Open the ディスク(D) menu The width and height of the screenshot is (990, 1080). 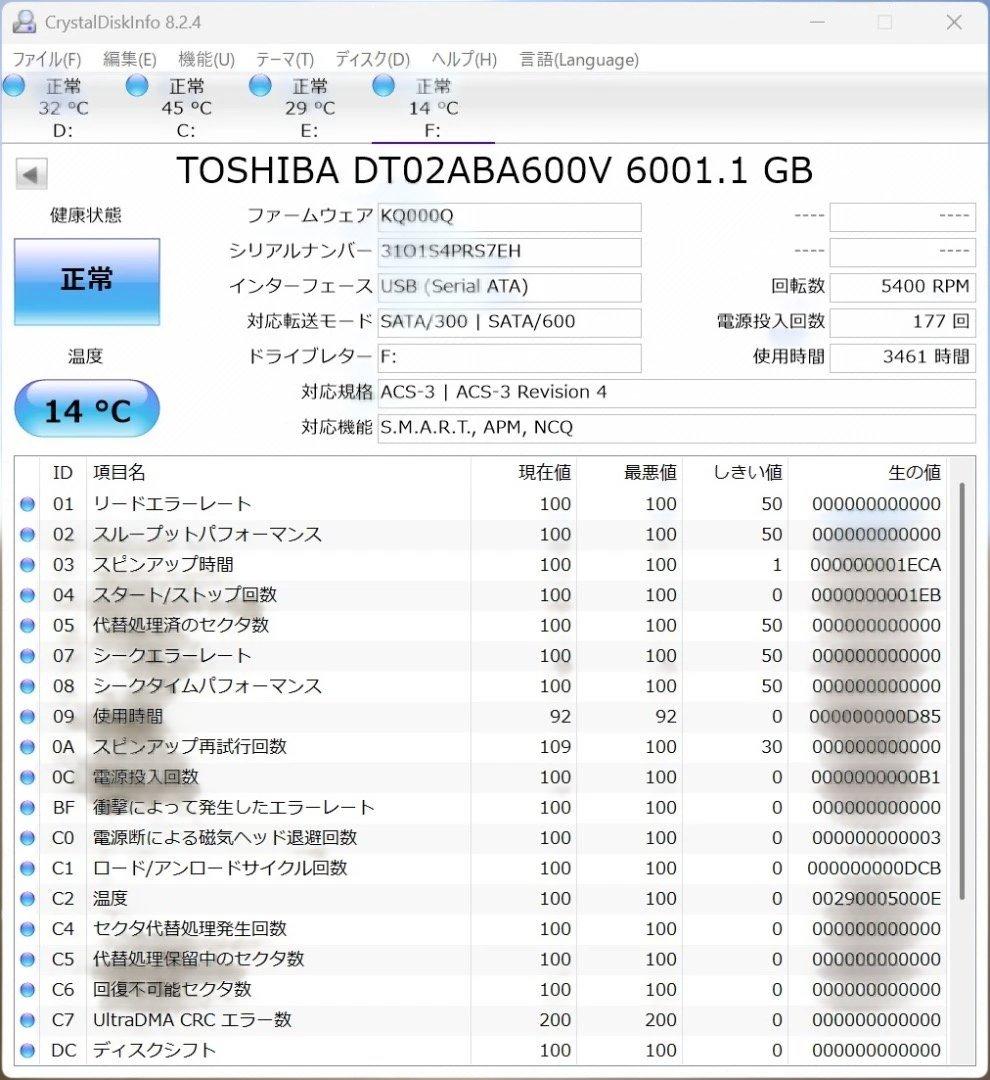coord(370,60)
